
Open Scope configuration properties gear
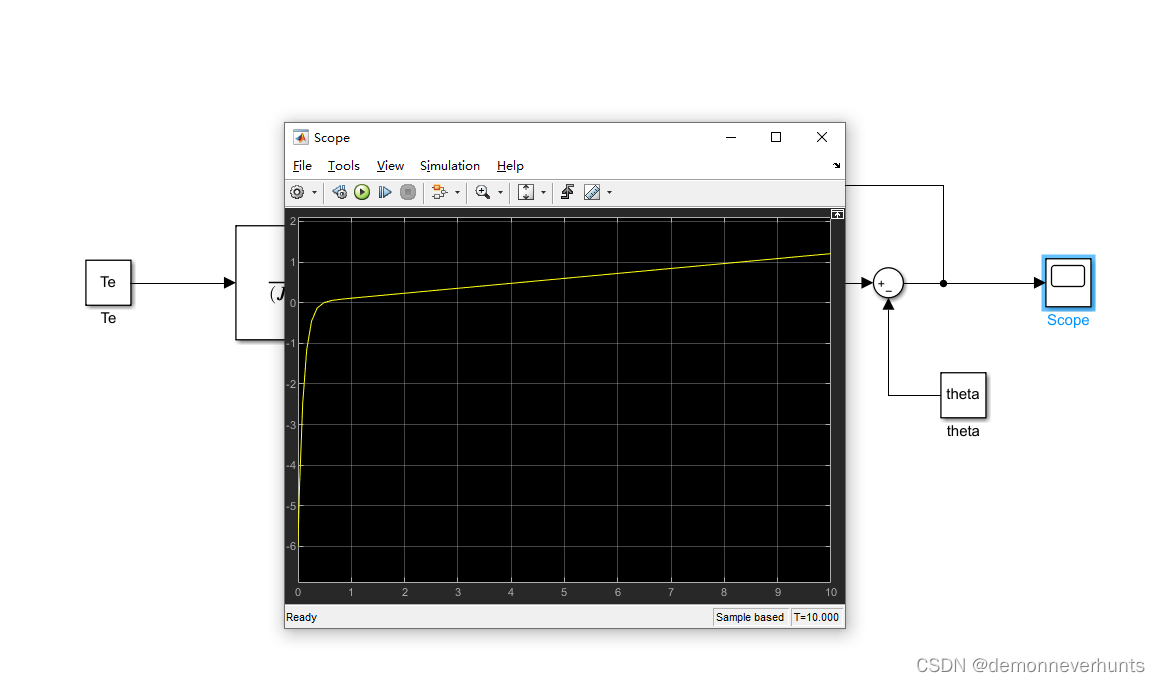tap(297, 192)
